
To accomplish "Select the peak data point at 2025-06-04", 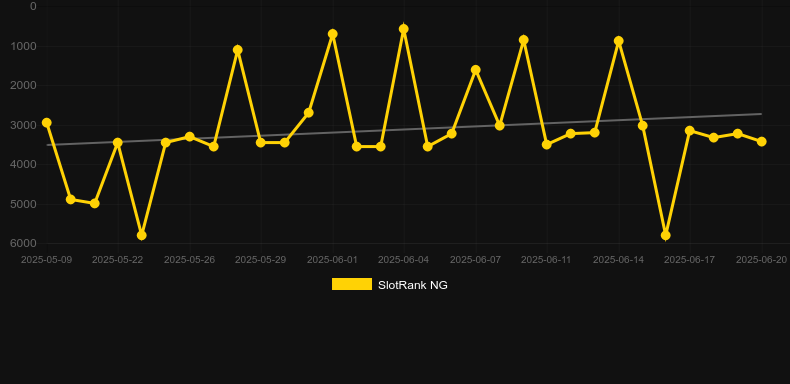I will click(404, 29).
